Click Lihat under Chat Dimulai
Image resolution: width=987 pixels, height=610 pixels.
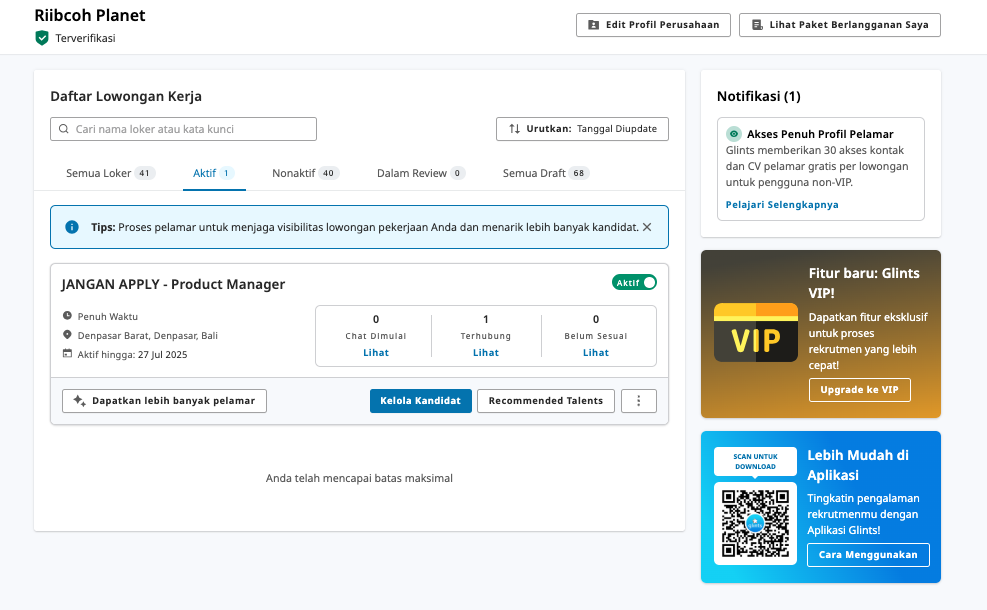(376, 353)
